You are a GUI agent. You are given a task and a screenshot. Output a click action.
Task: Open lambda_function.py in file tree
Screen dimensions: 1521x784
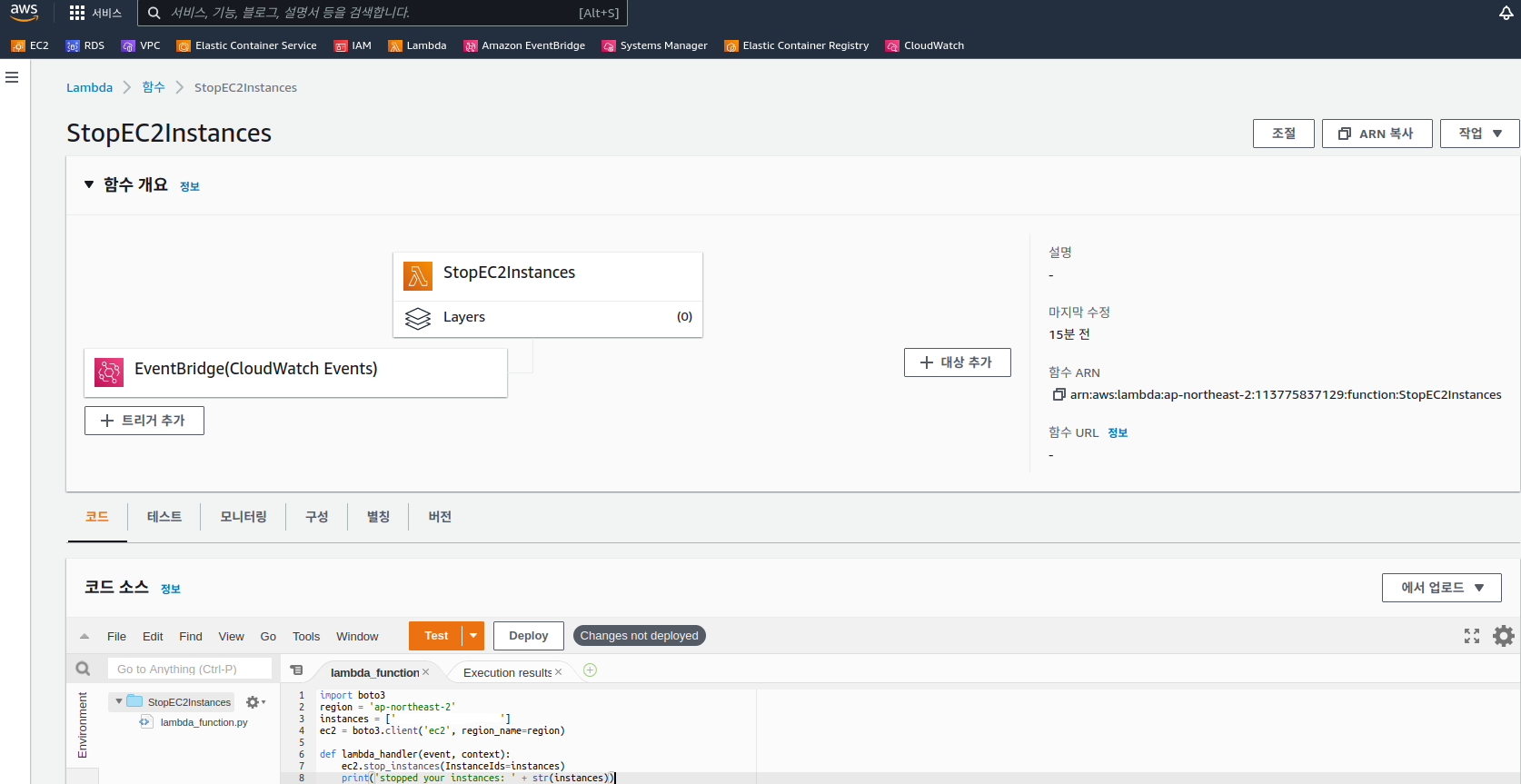[204, 722]
